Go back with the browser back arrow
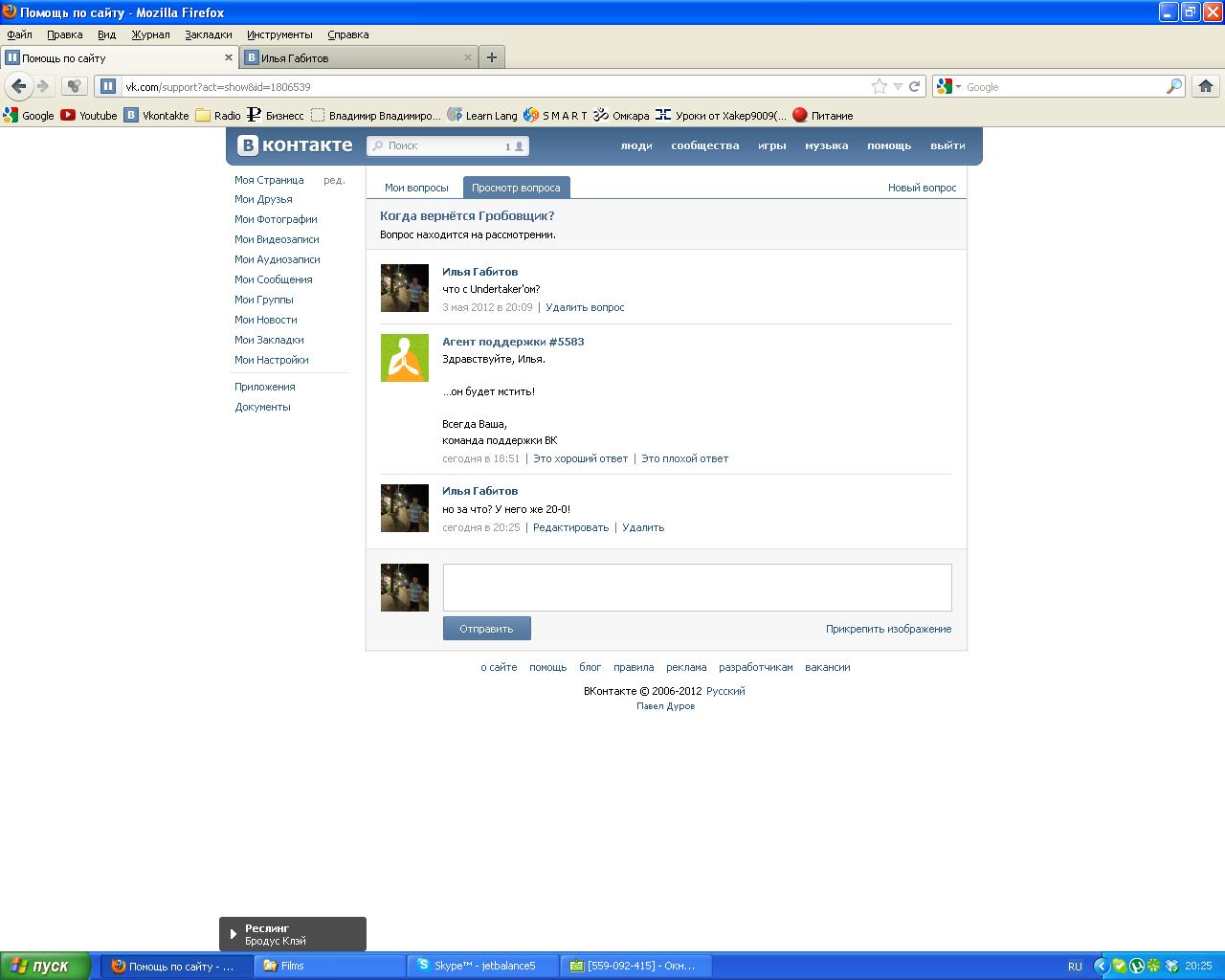The height and width of the screenshot is (980, 1225). [x=18, y=86]
